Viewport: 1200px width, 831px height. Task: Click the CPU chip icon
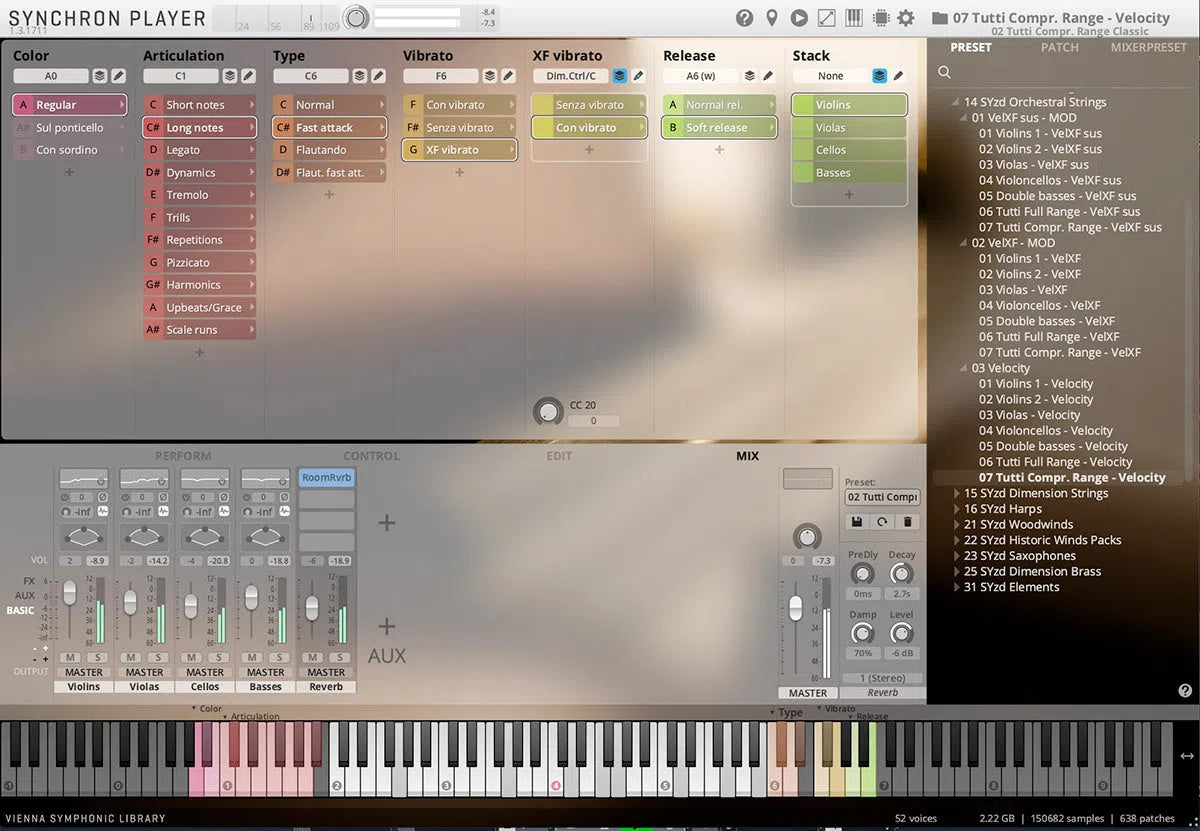point(881,18)
